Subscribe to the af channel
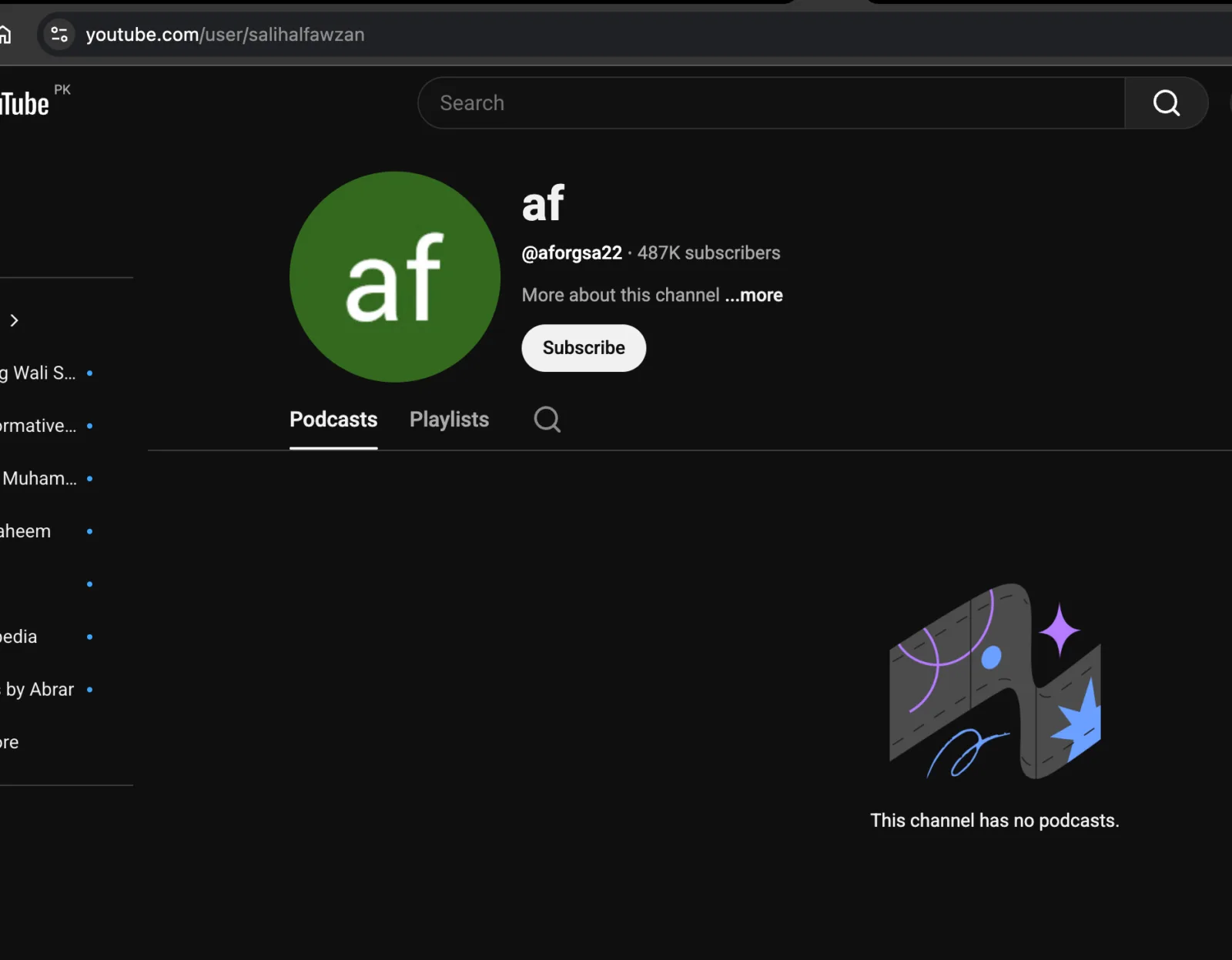Screen dimensions: 1232x960 tap(583, 348)
